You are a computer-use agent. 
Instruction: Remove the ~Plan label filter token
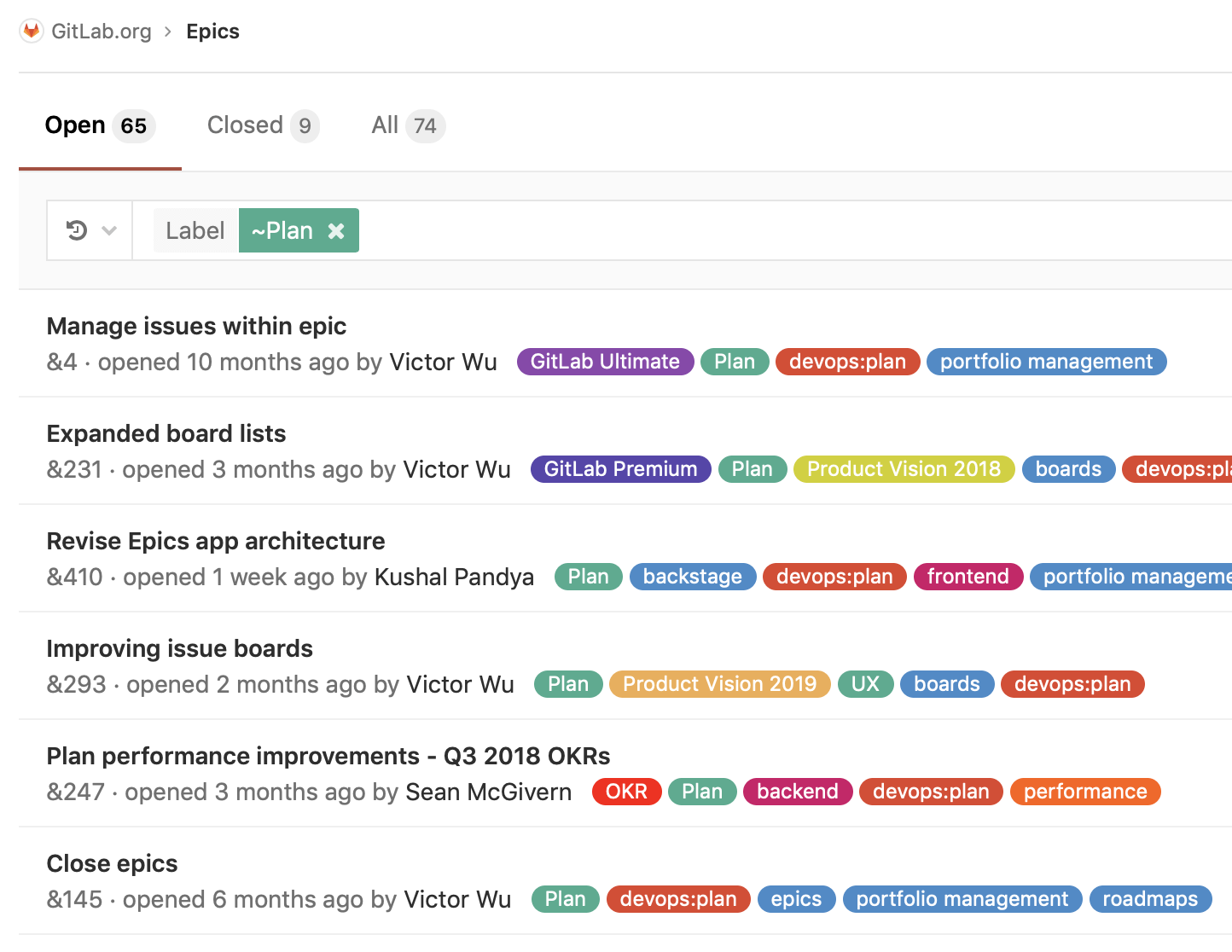[x=336, y=231]
